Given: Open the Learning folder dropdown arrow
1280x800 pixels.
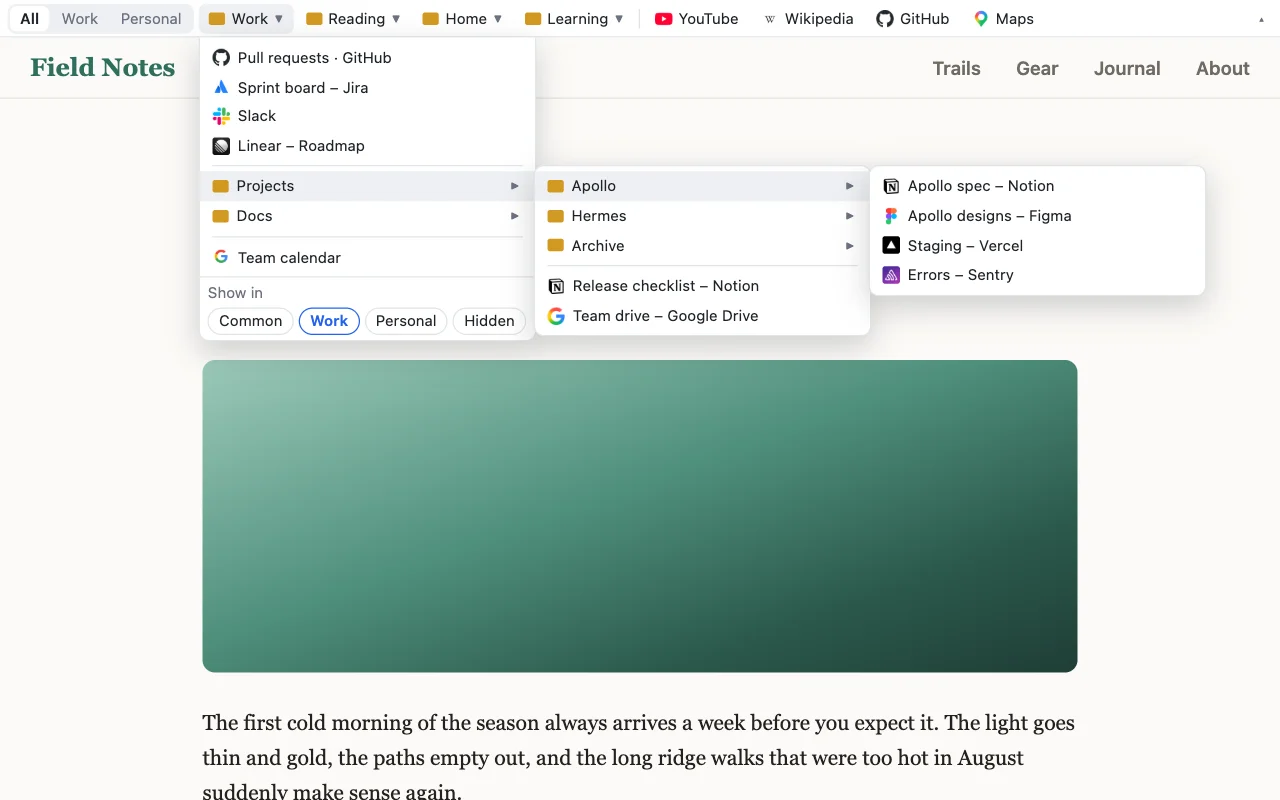Looking at the screenshot, I should [x=619, y=19].
